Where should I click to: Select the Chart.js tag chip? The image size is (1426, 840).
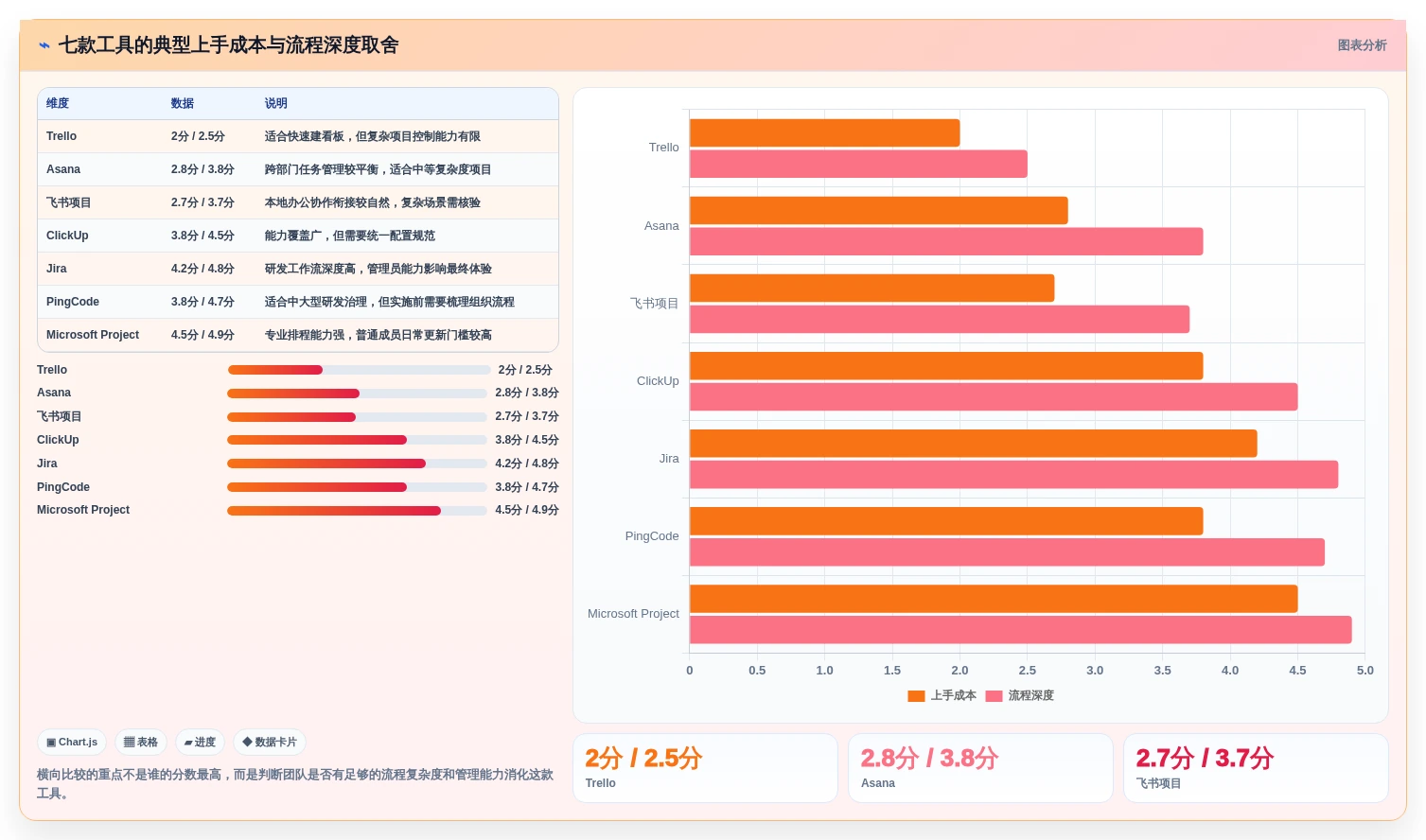[x=72, y=743]
